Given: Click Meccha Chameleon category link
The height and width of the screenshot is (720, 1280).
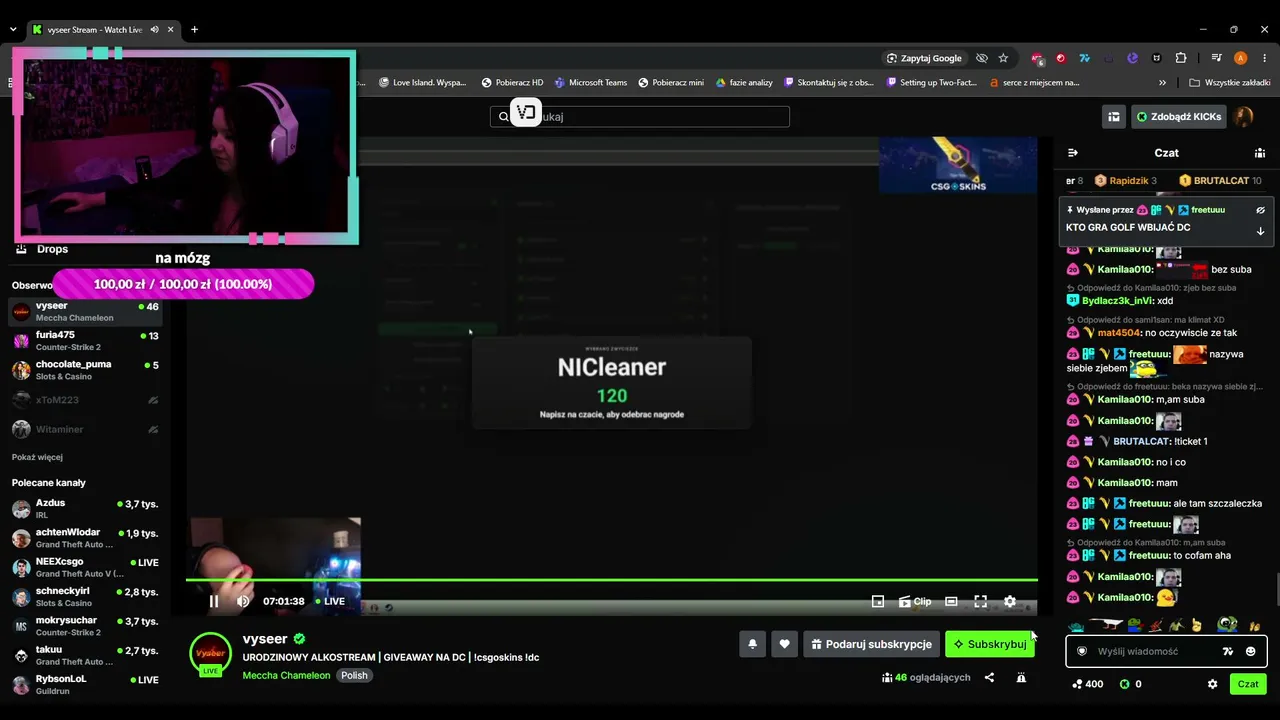Looking at the screenshot, I should 286,675.
